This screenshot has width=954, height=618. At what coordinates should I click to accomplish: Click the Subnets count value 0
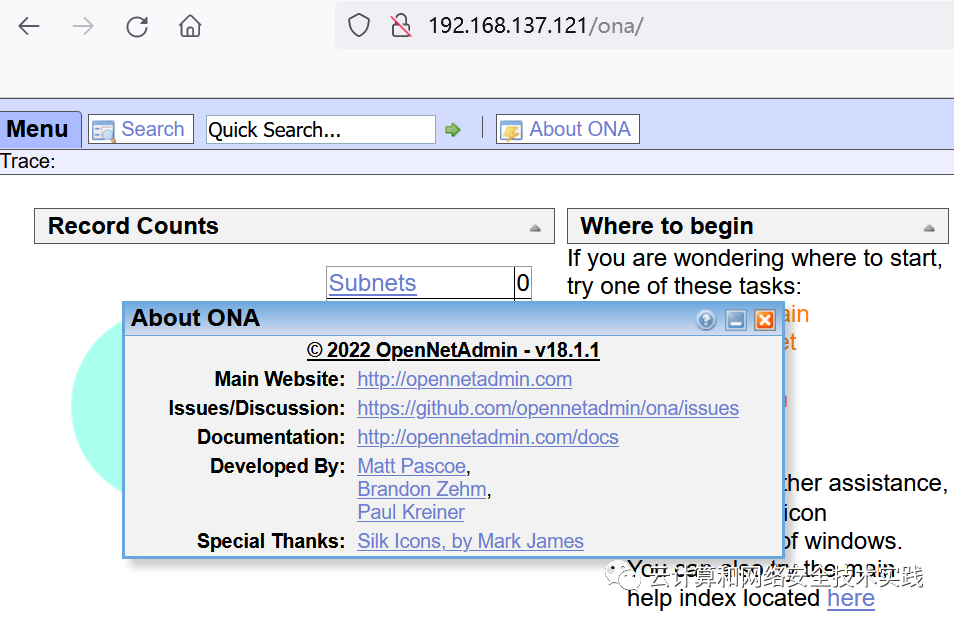[x=523, y=283]
